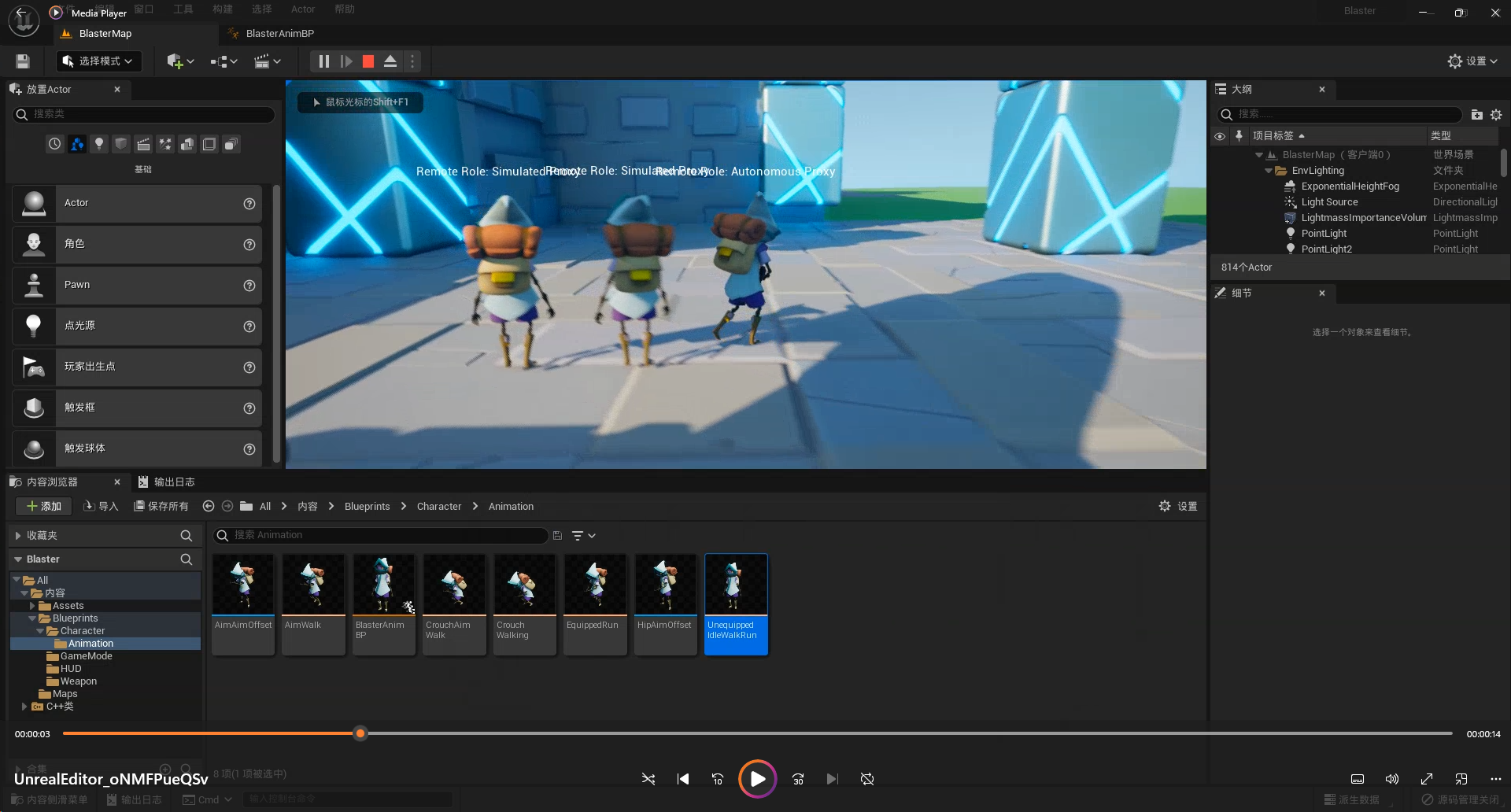Image resolution: width=1511 pixels, height=812 pixels.
Task: Create new folder in the outliner
Action: (1477, 115)
